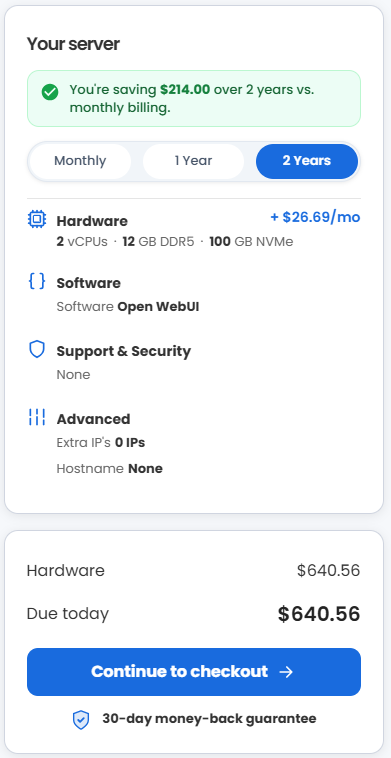Click the Hostname None line
Viewport: 391px width, 758px height.
110,468
